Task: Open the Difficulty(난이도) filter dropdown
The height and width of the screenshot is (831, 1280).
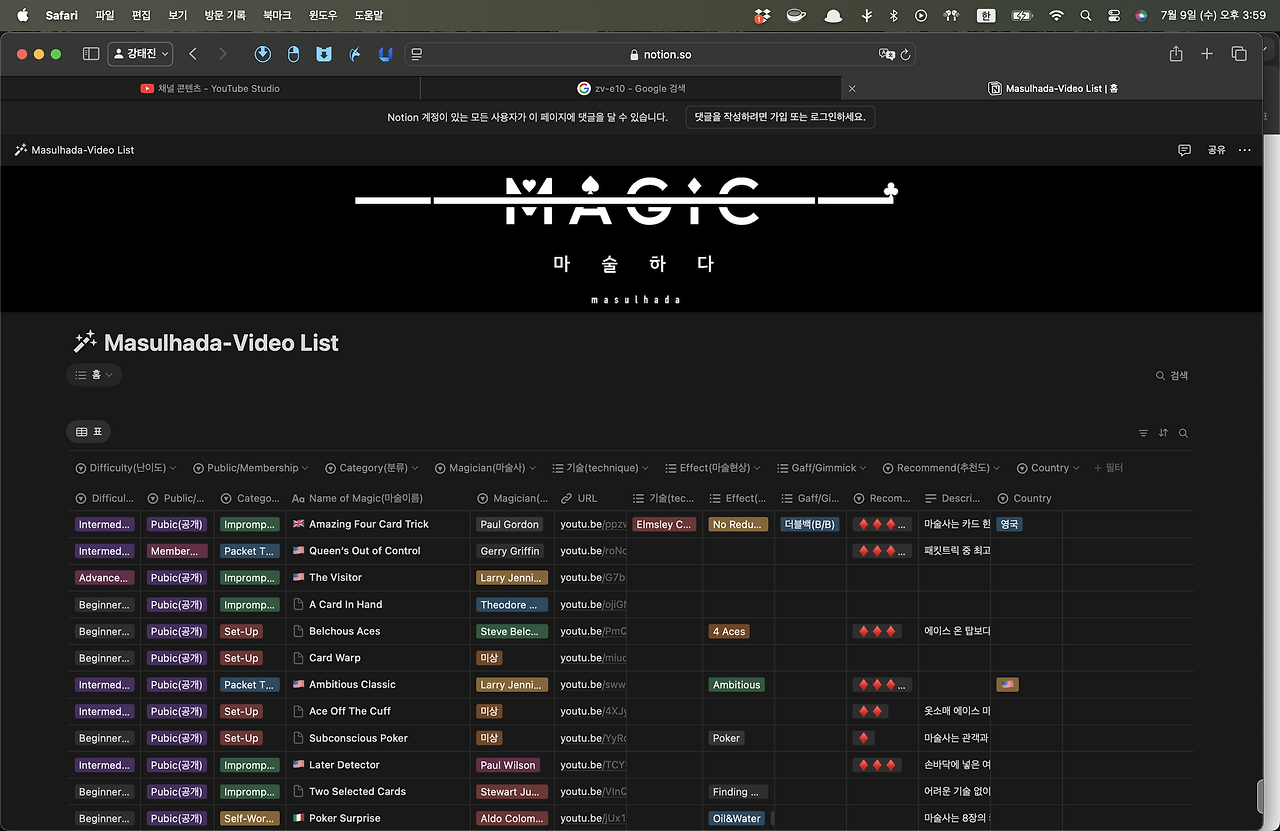Action: tap(126, 468)
